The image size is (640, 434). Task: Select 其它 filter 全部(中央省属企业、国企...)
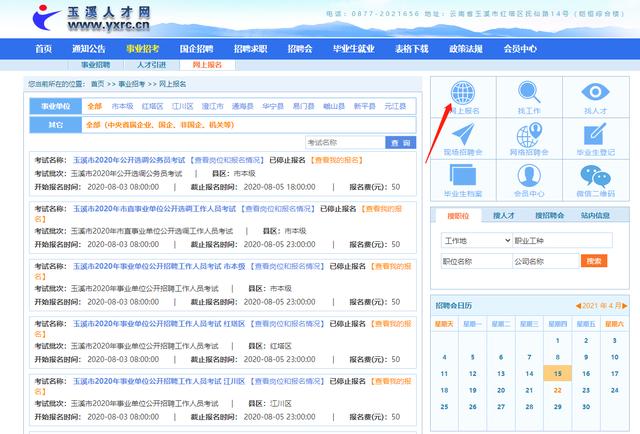pyautogui.click(x=160, y=125)
